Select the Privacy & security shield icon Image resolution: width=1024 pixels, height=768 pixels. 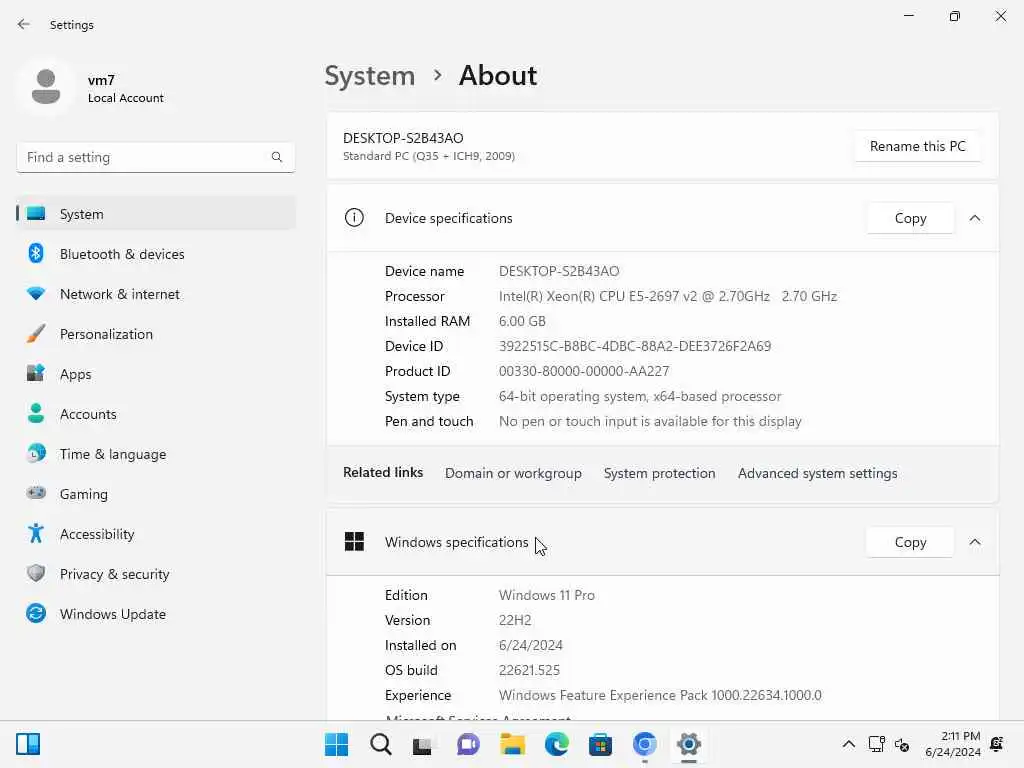coord(36,573)
